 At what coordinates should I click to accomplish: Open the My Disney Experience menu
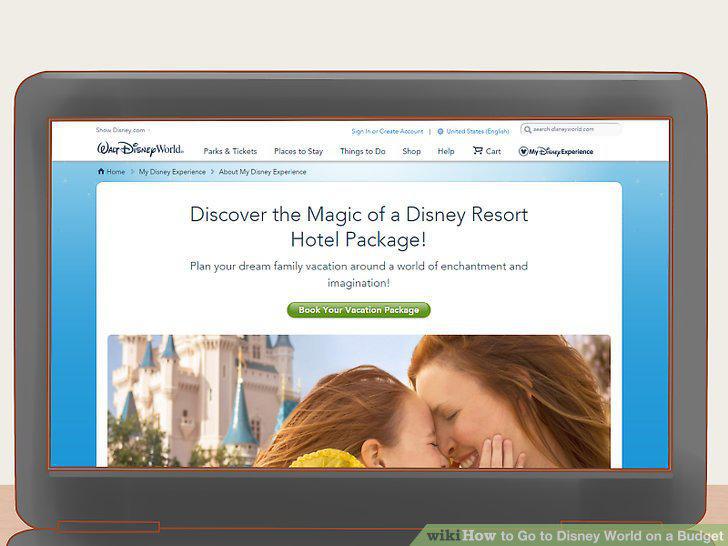coord(556,151)
